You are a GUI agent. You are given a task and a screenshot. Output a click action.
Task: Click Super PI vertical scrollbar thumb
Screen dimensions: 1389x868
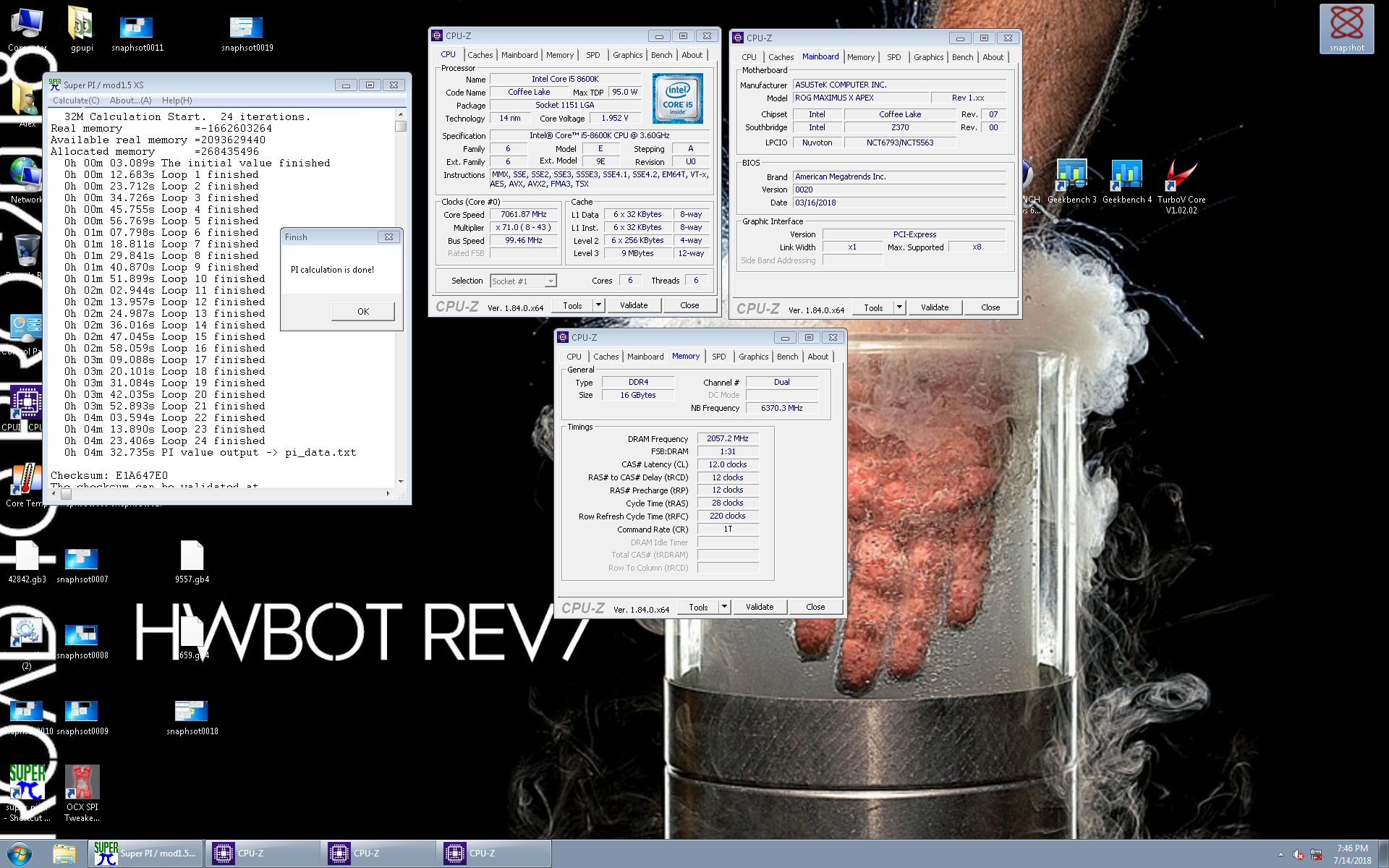(401, 126)
